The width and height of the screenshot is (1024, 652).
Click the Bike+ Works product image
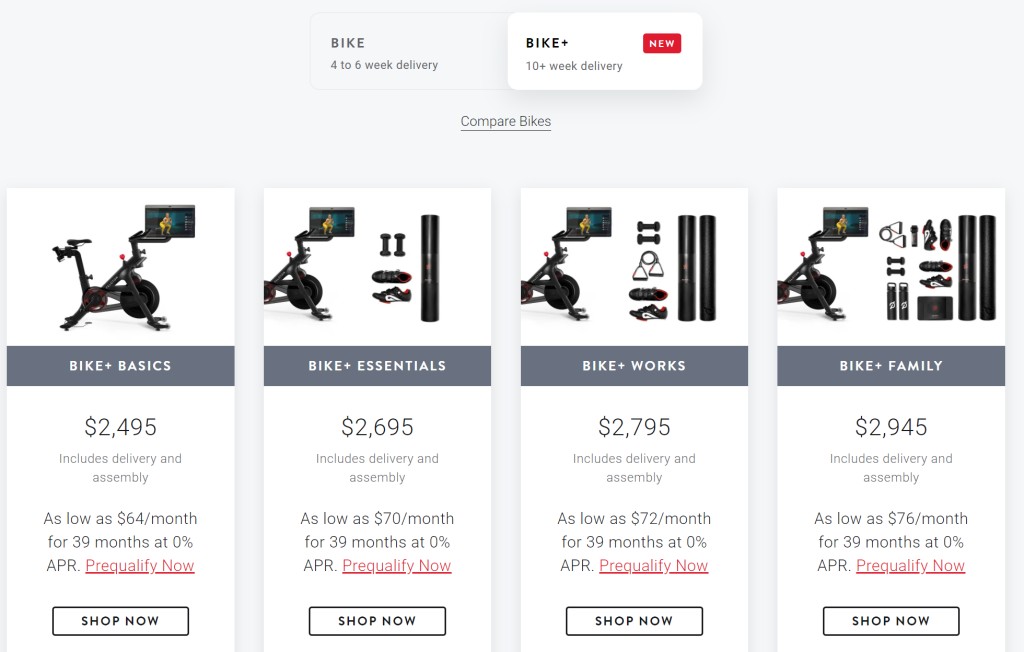coord(634,265)
